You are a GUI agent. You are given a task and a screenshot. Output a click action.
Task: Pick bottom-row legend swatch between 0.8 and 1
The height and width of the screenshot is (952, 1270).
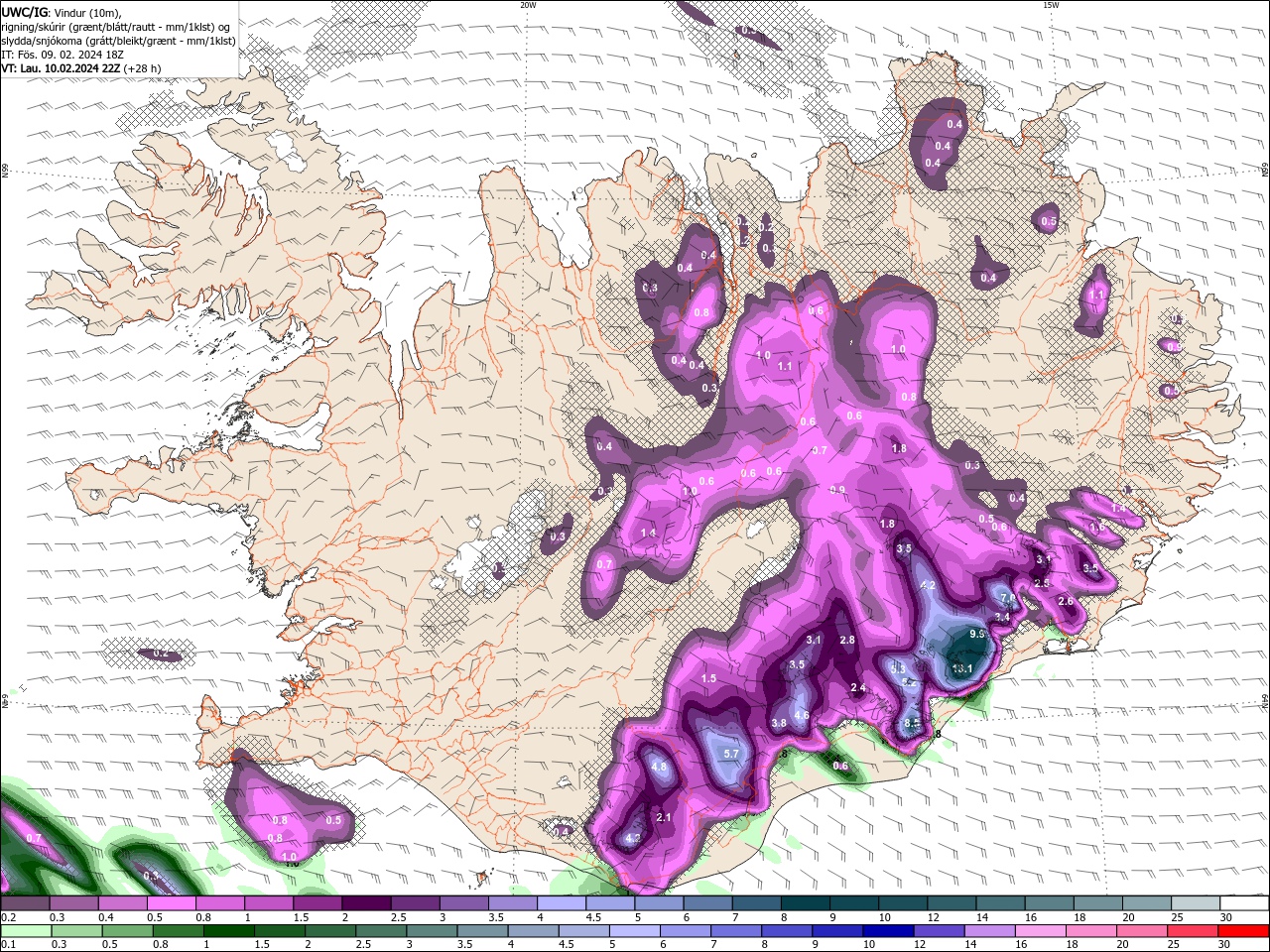point(179,931)
